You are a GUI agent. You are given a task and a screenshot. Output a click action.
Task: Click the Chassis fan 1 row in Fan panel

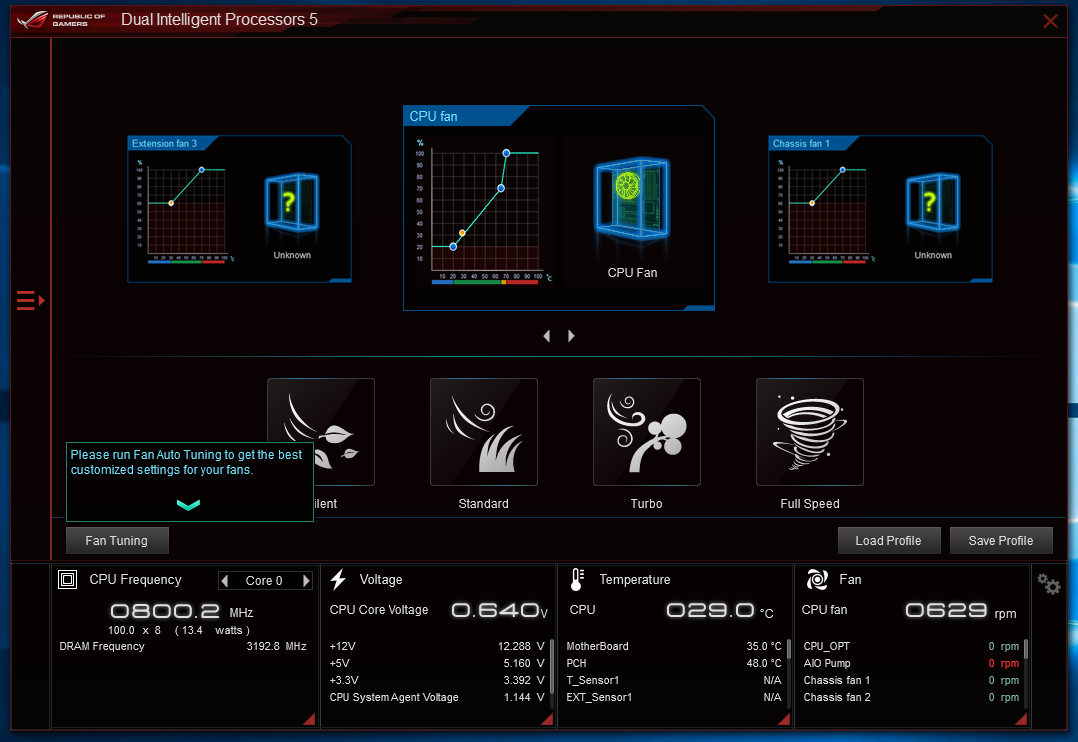coord(911,680)
